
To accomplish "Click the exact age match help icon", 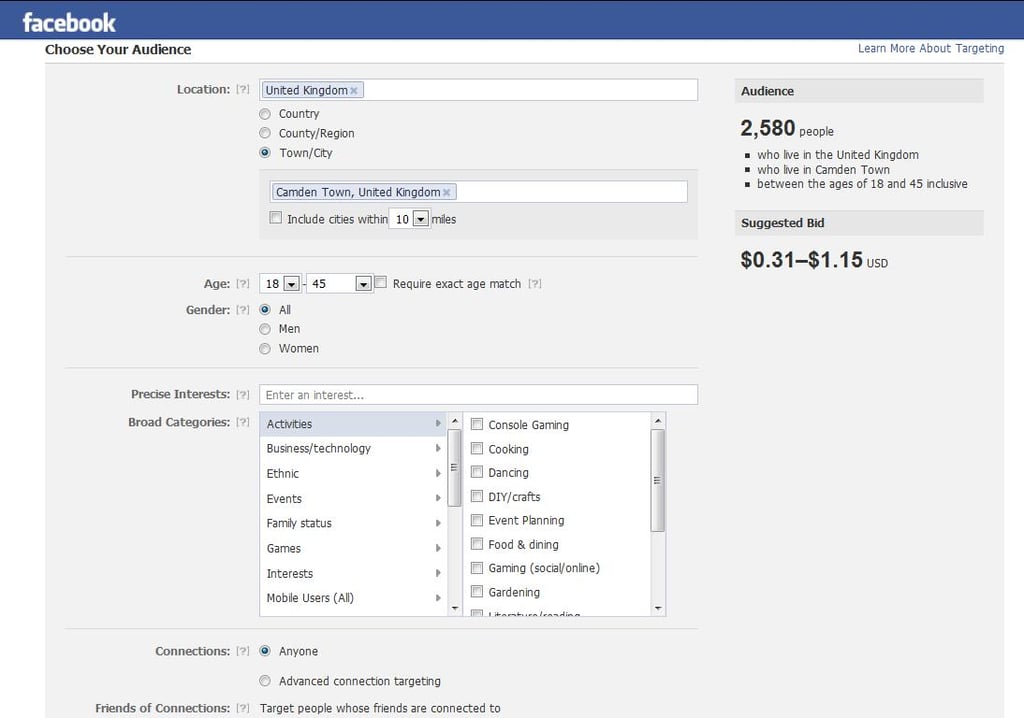I will pyautogui.click(x=535, y=284).
